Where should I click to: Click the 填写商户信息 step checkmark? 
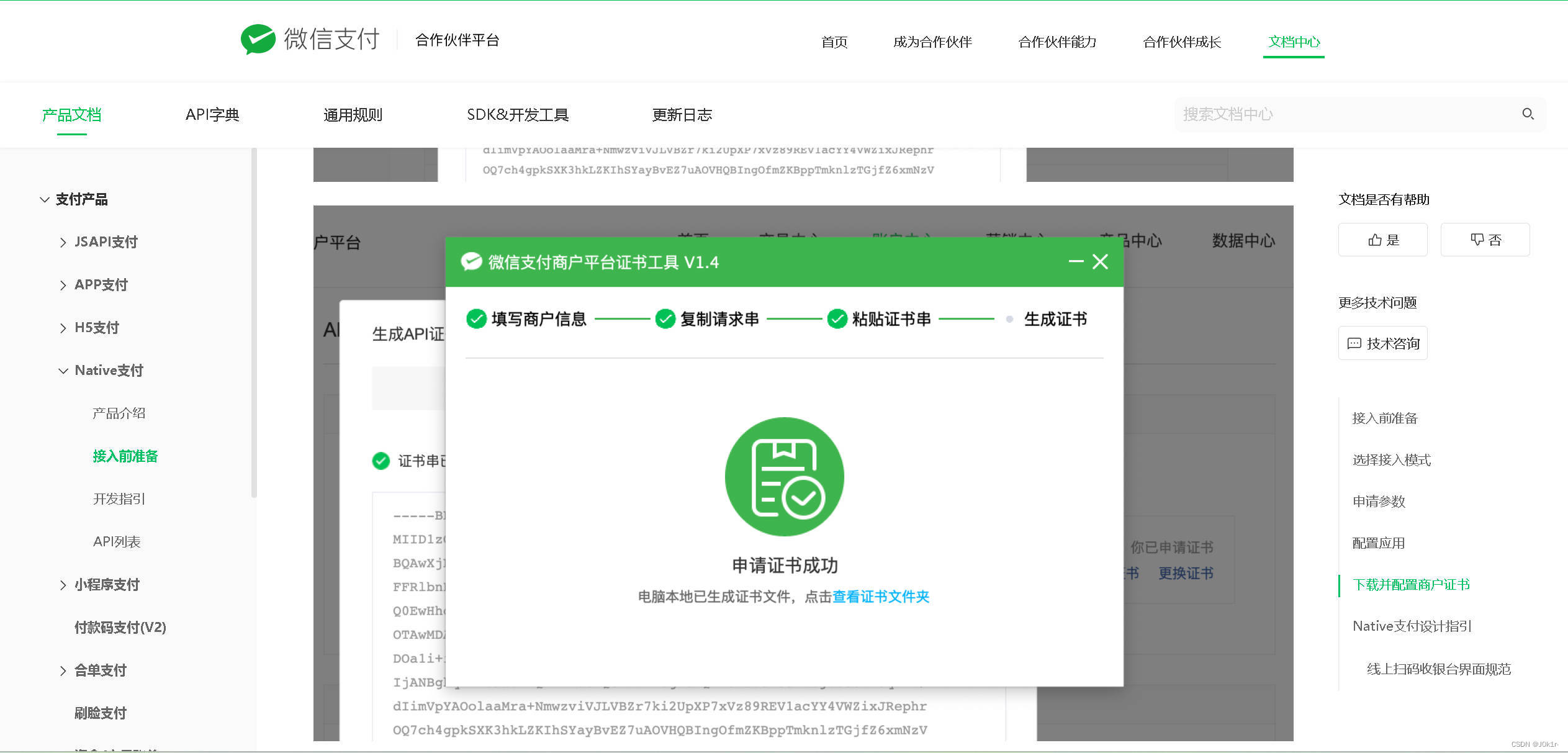(x=476, y=319)
